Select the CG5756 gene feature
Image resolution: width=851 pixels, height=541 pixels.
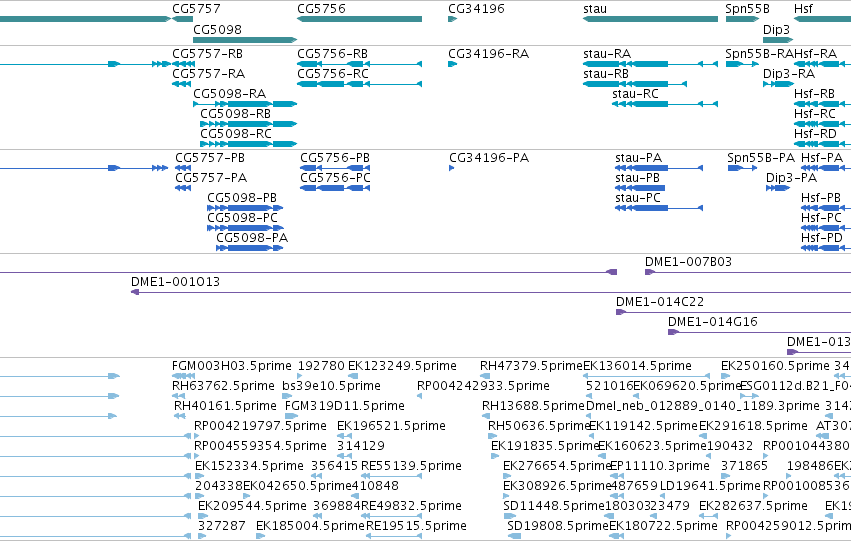click(359, 19)
